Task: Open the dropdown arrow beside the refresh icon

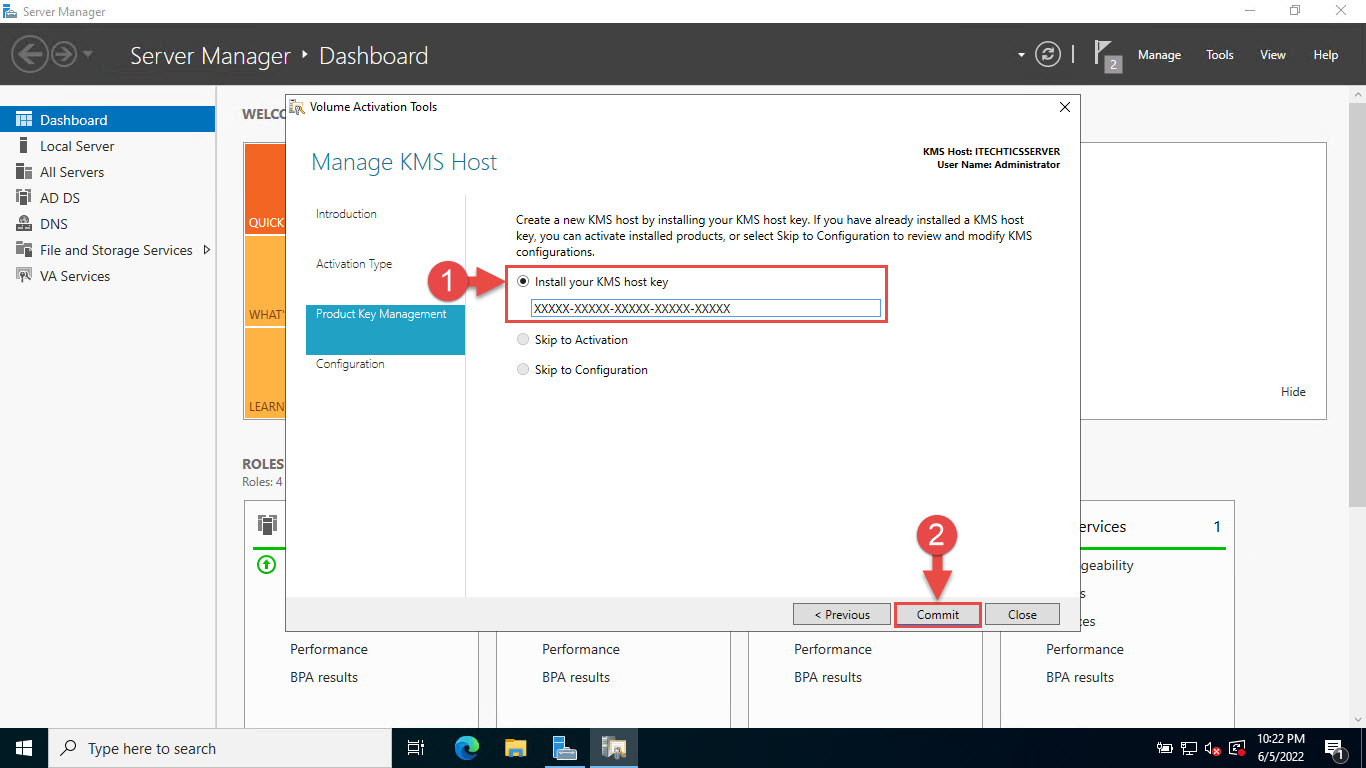Action: pos(1021,54)
